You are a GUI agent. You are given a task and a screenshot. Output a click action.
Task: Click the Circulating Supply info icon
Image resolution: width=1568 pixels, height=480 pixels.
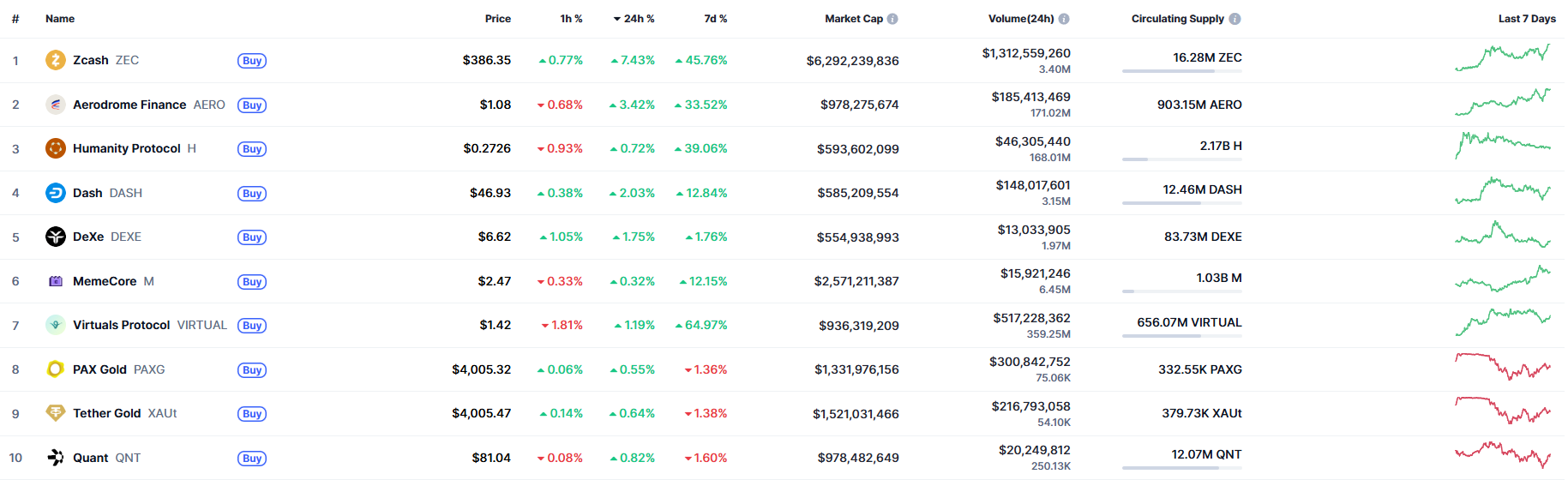tap(1235, 19)
